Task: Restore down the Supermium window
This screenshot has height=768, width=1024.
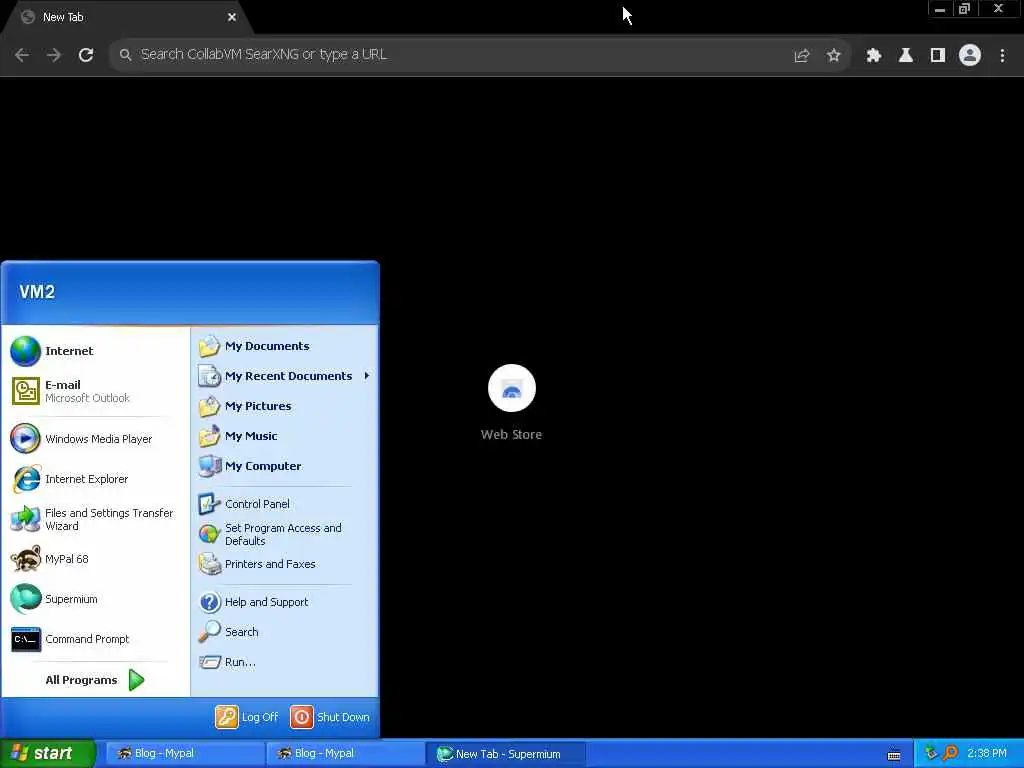Action: coord(964,9)
